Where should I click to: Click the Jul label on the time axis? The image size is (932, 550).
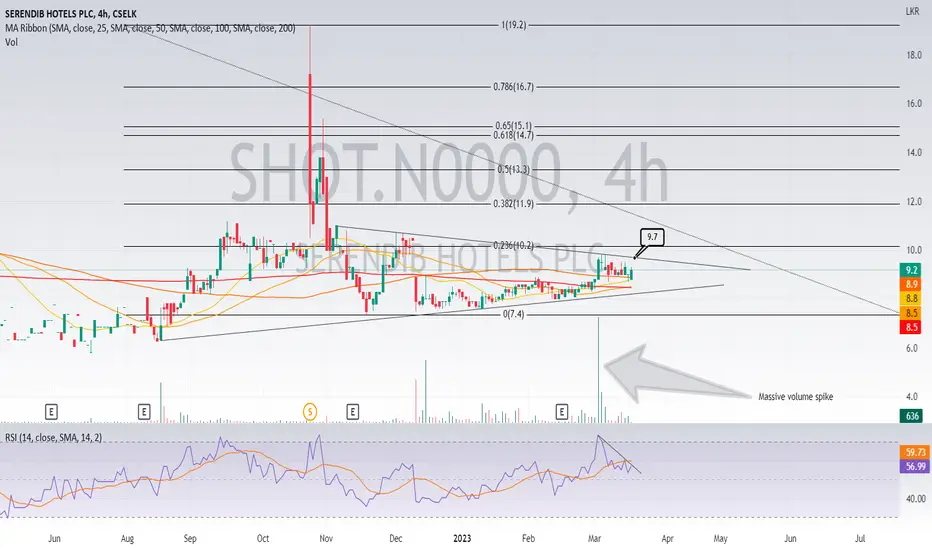pyautogui.click(x=860, y=539)
